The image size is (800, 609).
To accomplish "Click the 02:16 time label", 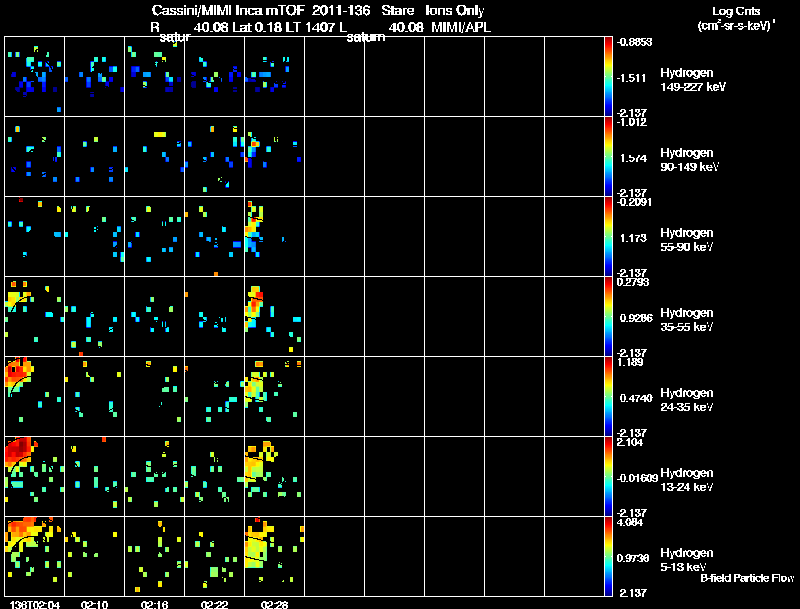I will click(x=155, y=604).
